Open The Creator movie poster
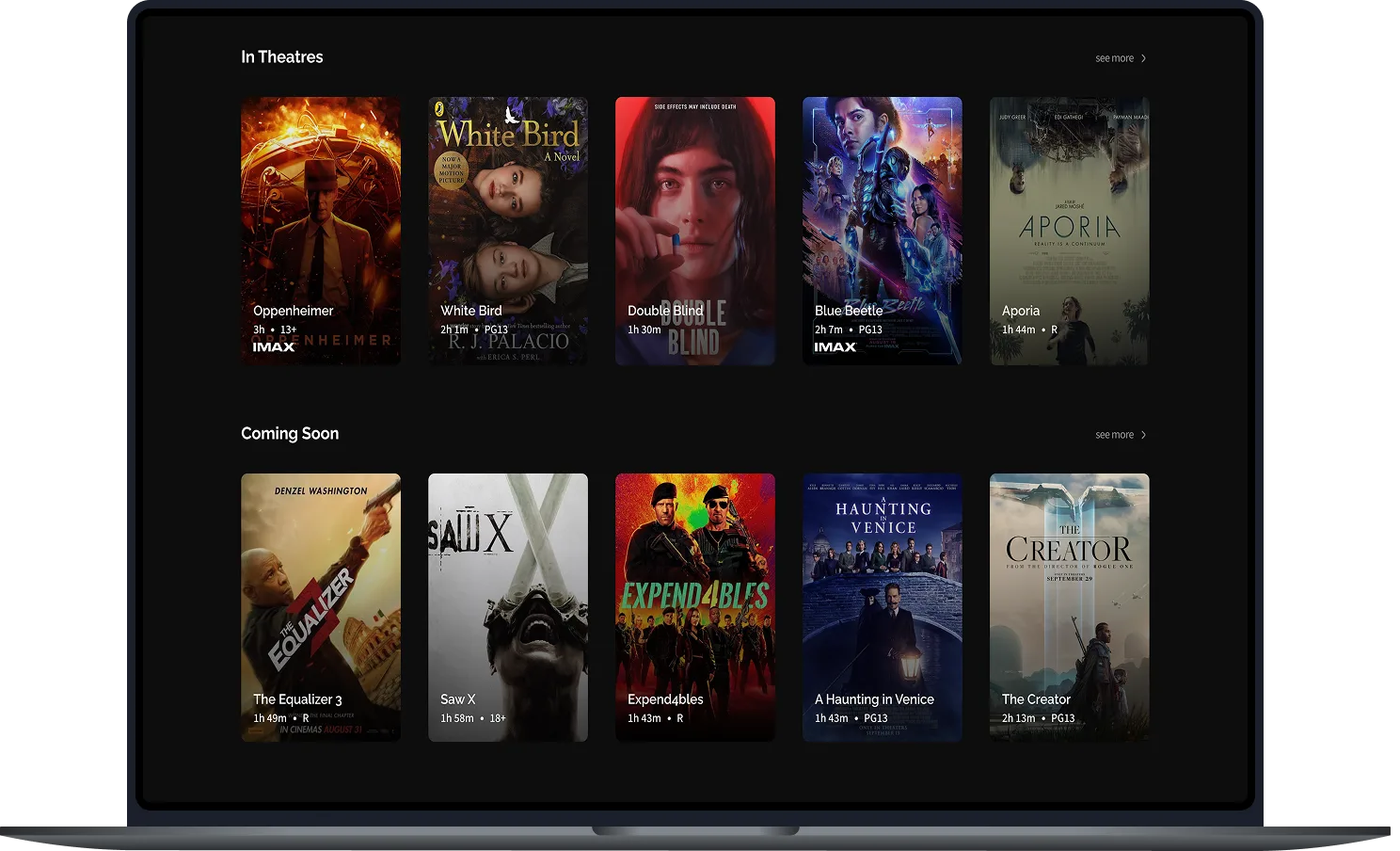This screenshot has height=851, width=1400. [x=1070, y=607]
